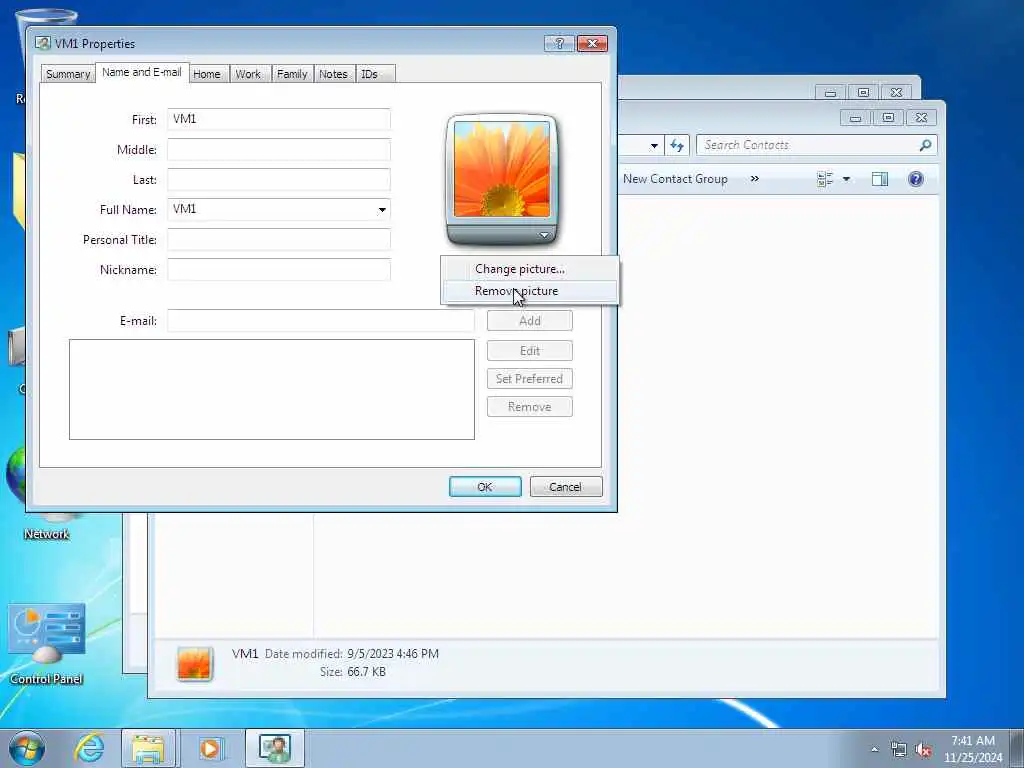Click the VM1 Properties title bar icon
The image size is (1024, 768).
coord(43,44)
